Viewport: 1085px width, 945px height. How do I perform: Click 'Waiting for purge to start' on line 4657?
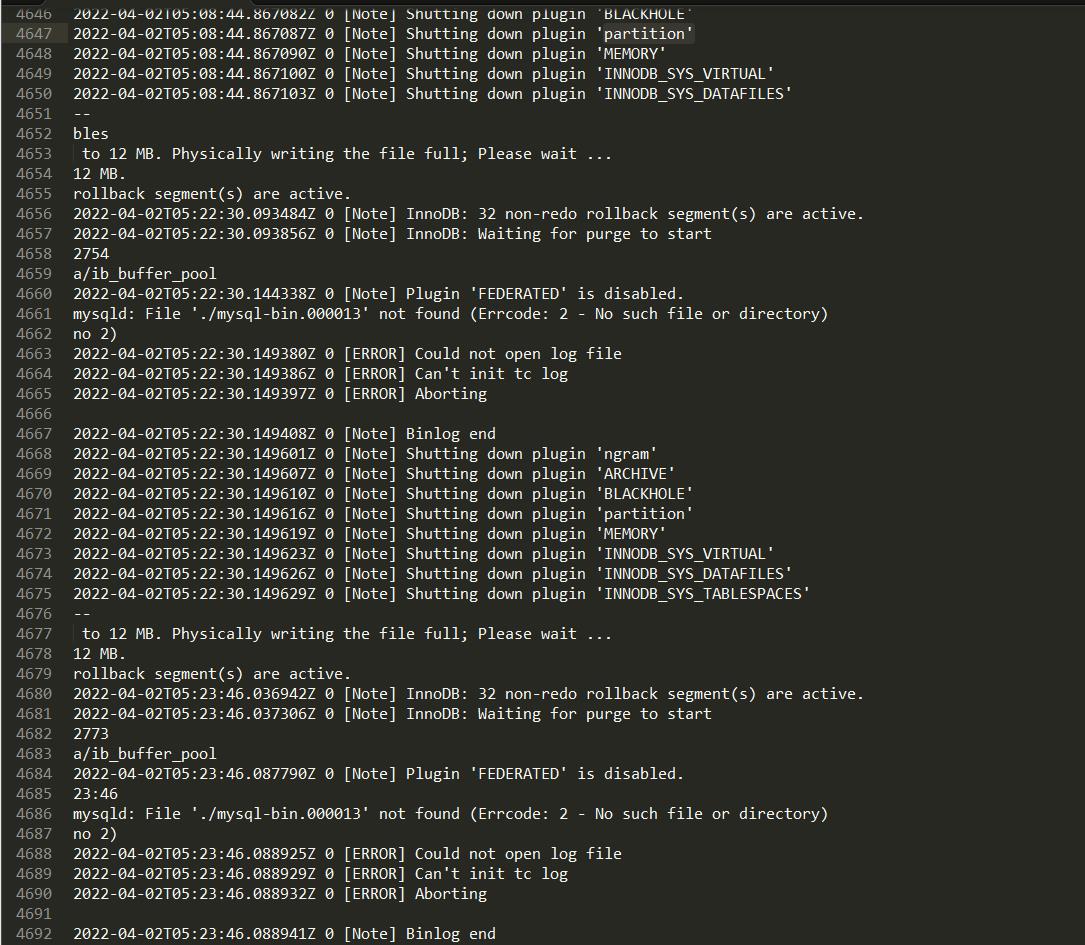[594, 234]
